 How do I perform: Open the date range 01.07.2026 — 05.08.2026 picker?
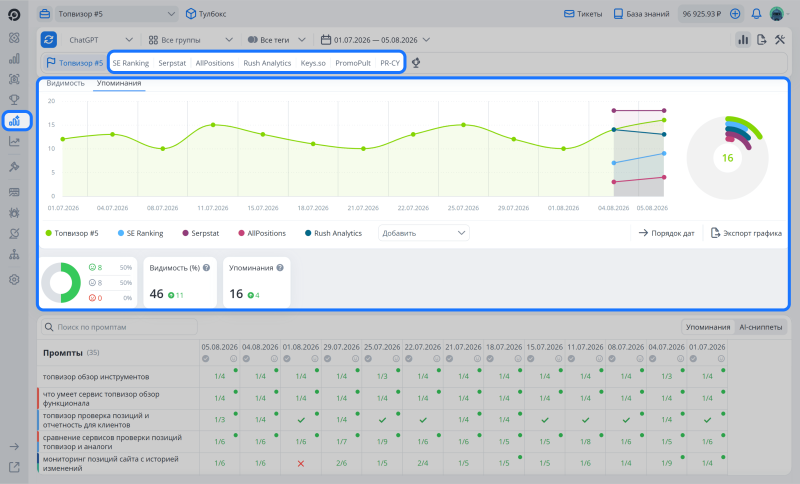pos(375,40)
